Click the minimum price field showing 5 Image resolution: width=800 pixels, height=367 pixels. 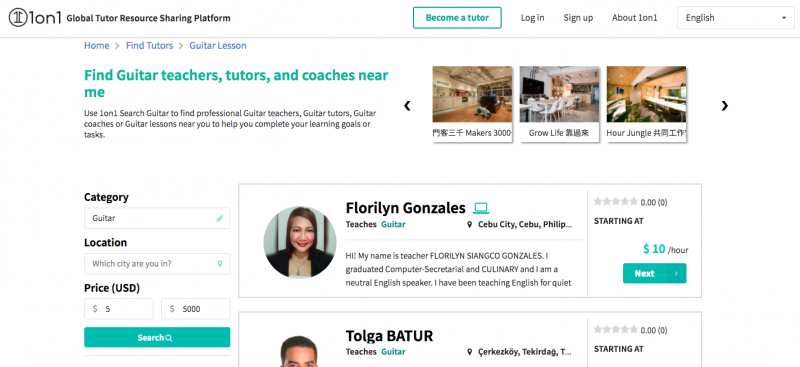click(x=119, y=309)
